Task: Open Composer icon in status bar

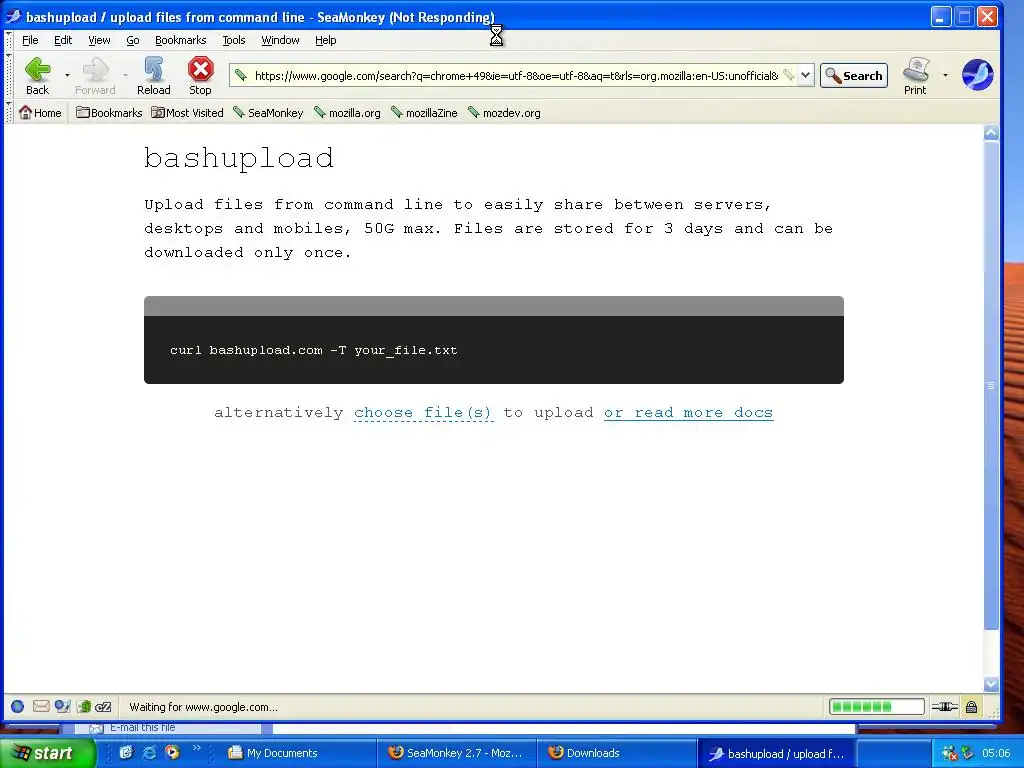Action: (x=63, y=706)
